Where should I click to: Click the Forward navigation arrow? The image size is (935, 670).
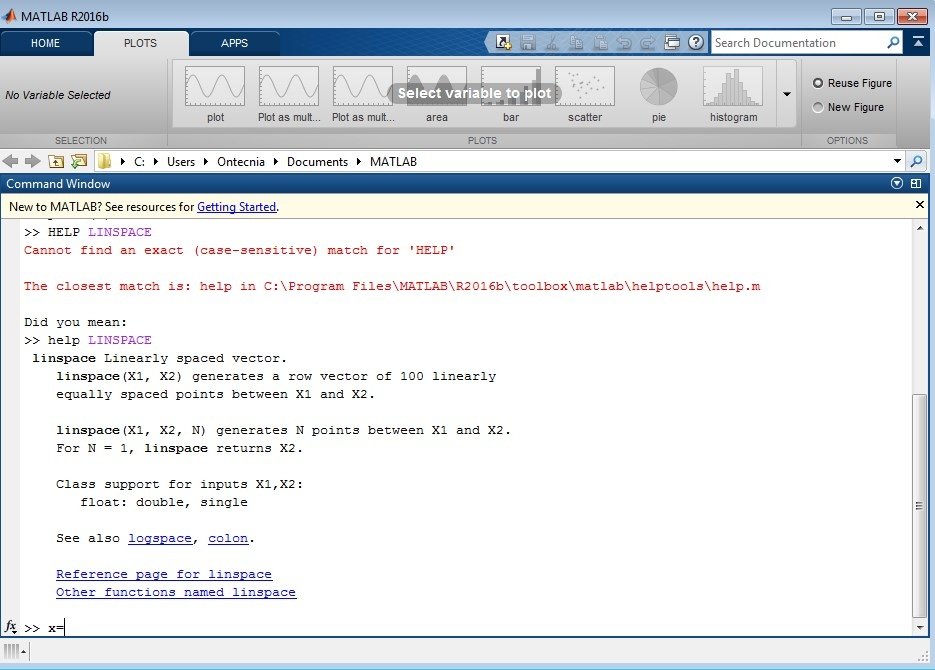(32, 161)
